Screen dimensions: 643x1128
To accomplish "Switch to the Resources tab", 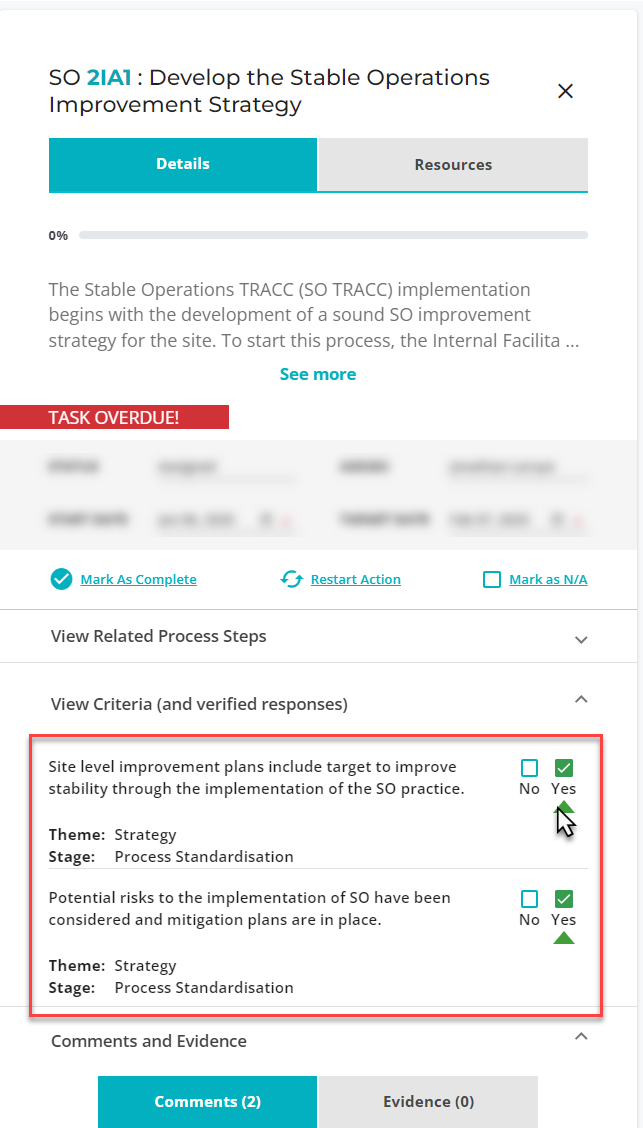I will click(453, 165).
